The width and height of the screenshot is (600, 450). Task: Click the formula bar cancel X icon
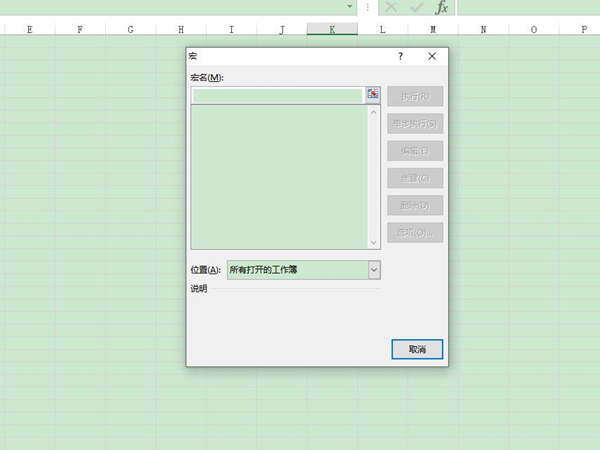[391, 7]
